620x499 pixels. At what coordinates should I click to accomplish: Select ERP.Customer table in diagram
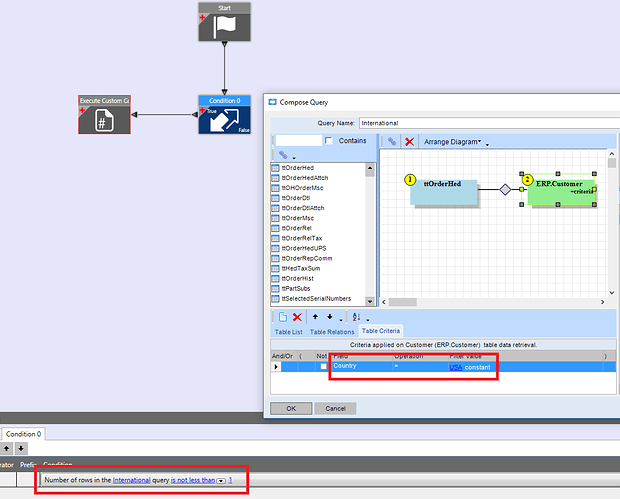click(561, 192)
